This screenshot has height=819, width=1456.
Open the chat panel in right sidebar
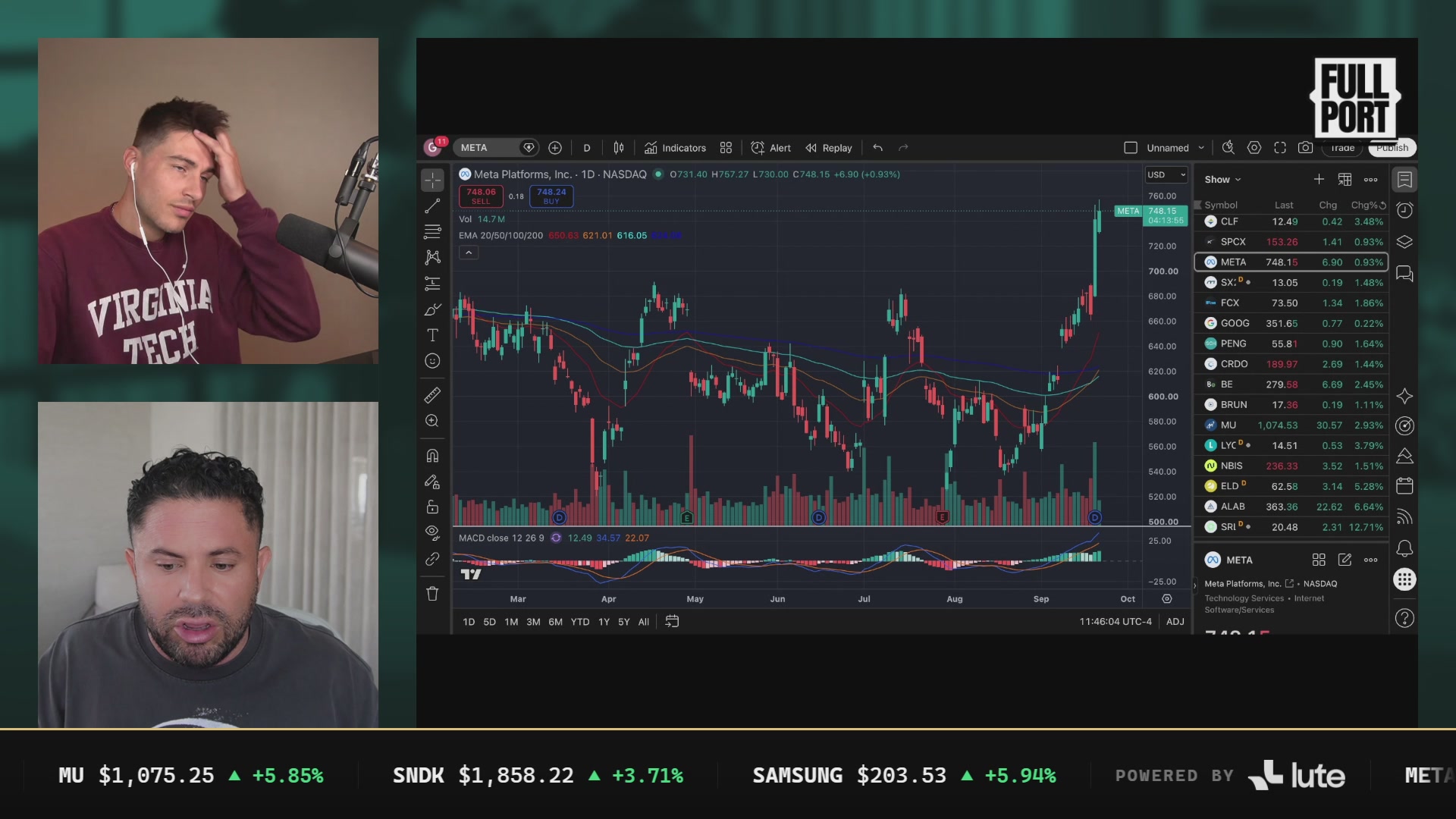coord(1404,273)
